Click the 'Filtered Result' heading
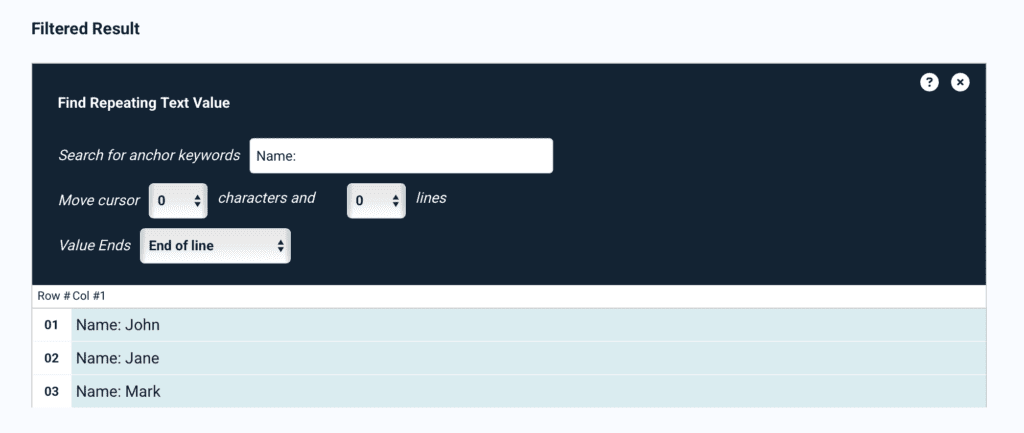Viewport: 1024px width, 433px height. (x=86, y=29)
